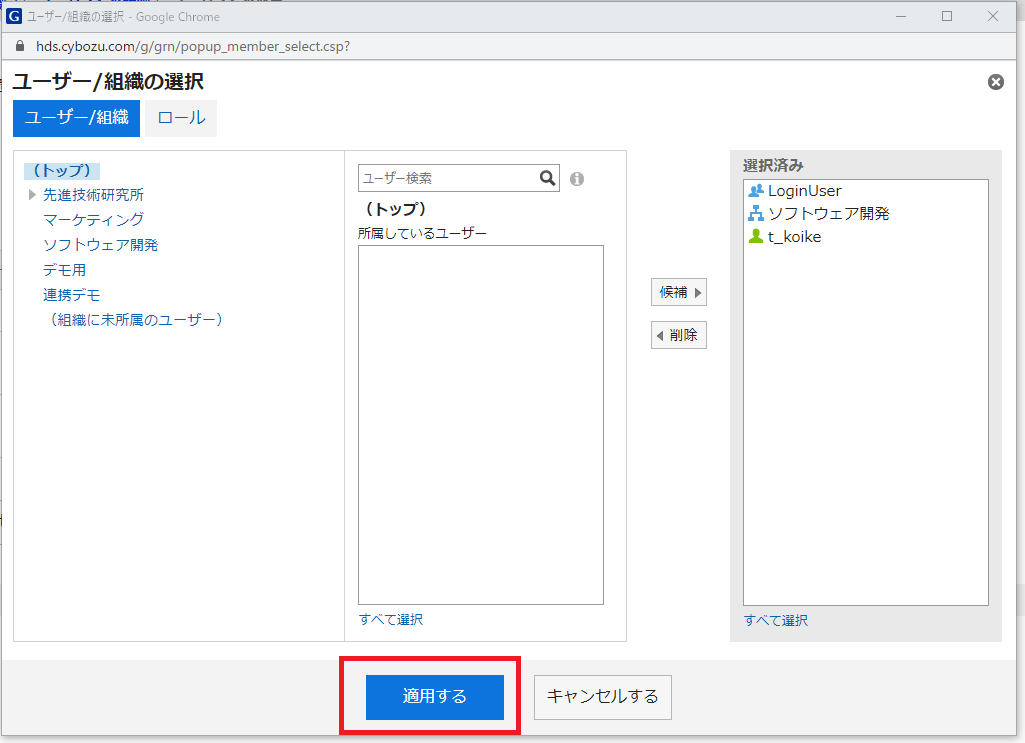Click the 候補 add button

679,293
